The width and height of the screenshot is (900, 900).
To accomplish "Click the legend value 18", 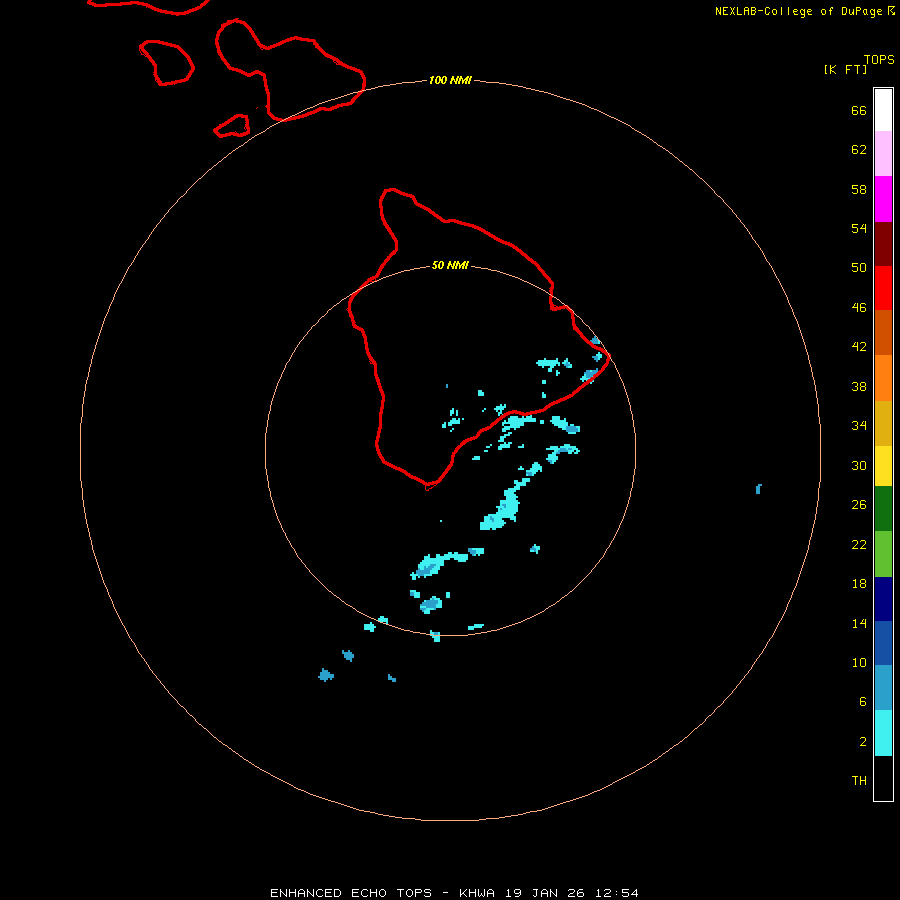I will [x=859, y=584].
